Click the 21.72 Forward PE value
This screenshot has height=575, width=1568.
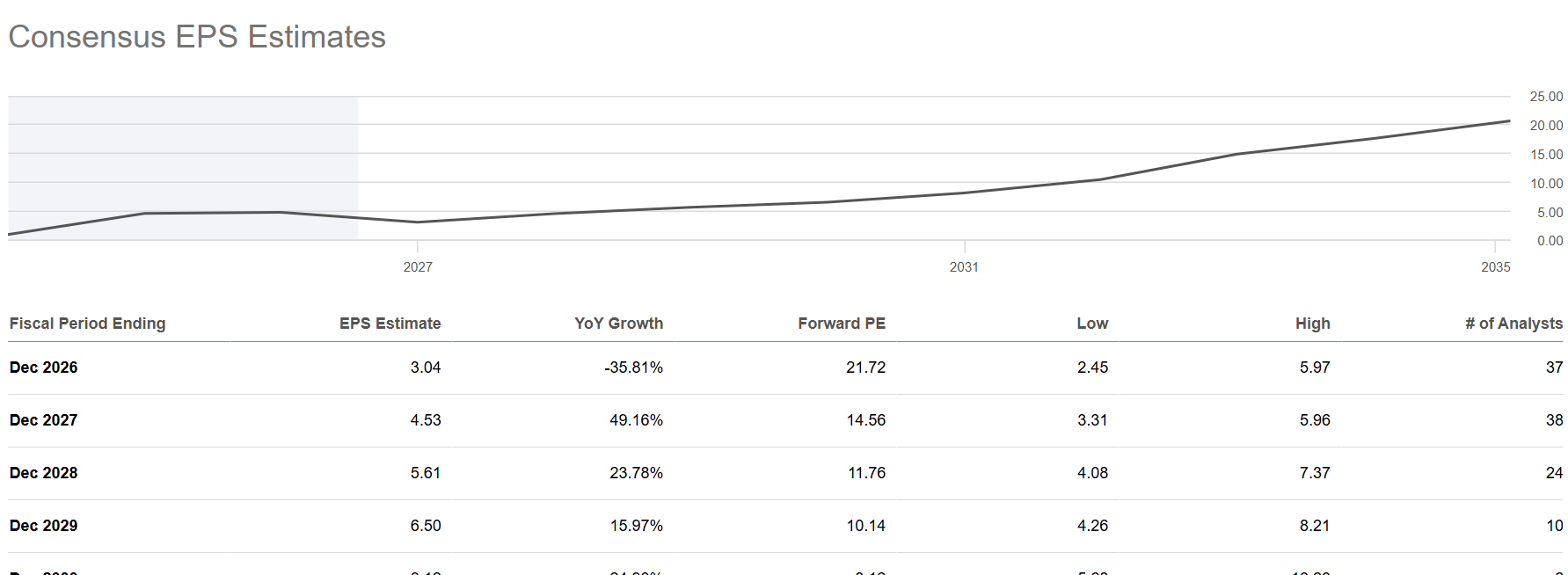[x=865, y=368]
